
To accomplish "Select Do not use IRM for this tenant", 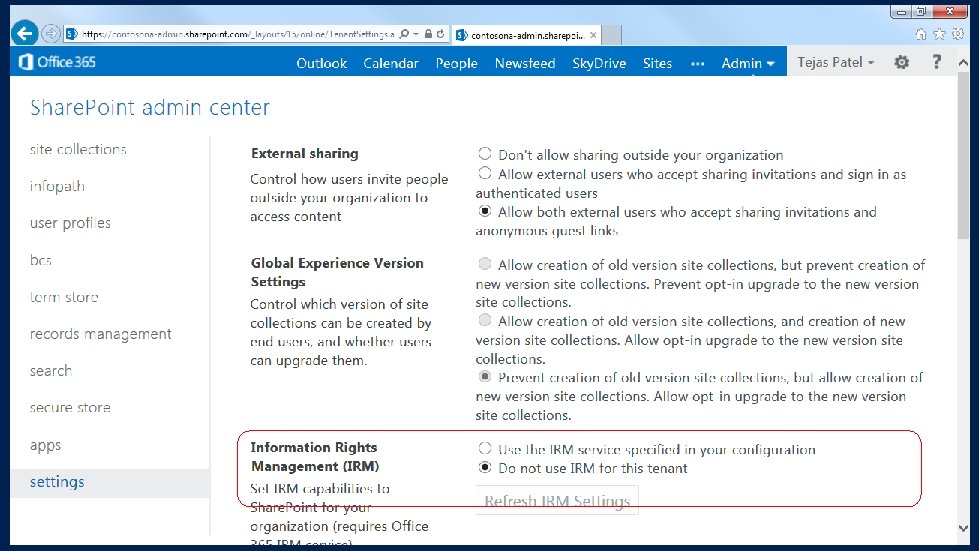I will point(485,467).
